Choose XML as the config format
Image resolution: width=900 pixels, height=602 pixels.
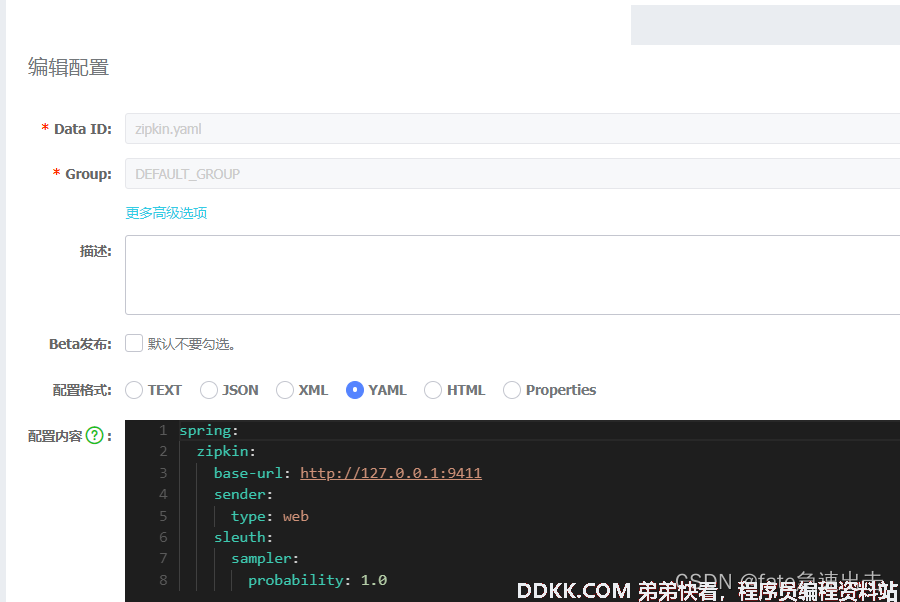tap(285, 390)
